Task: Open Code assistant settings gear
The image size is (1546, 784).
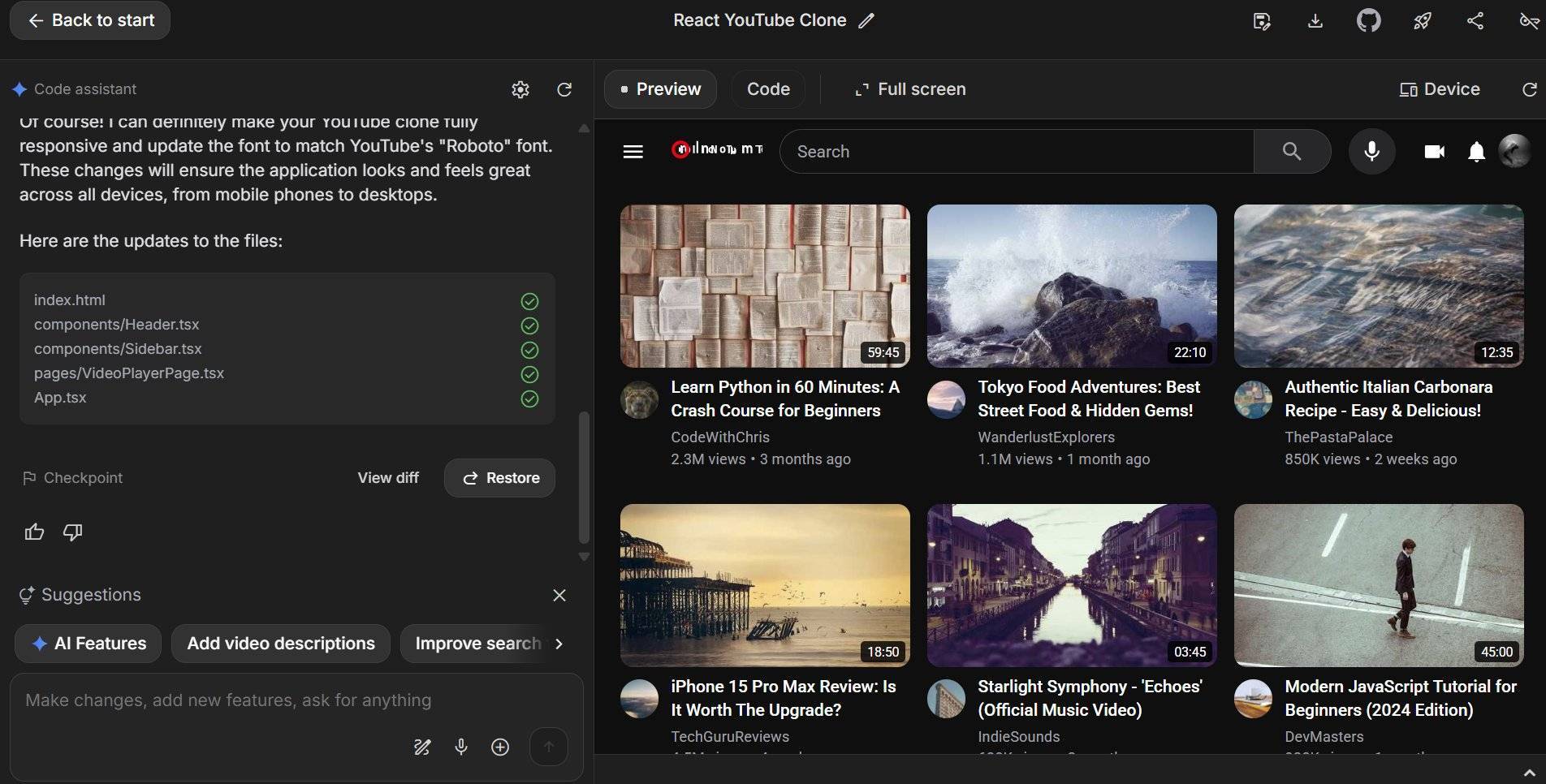Action: point(520,89)
